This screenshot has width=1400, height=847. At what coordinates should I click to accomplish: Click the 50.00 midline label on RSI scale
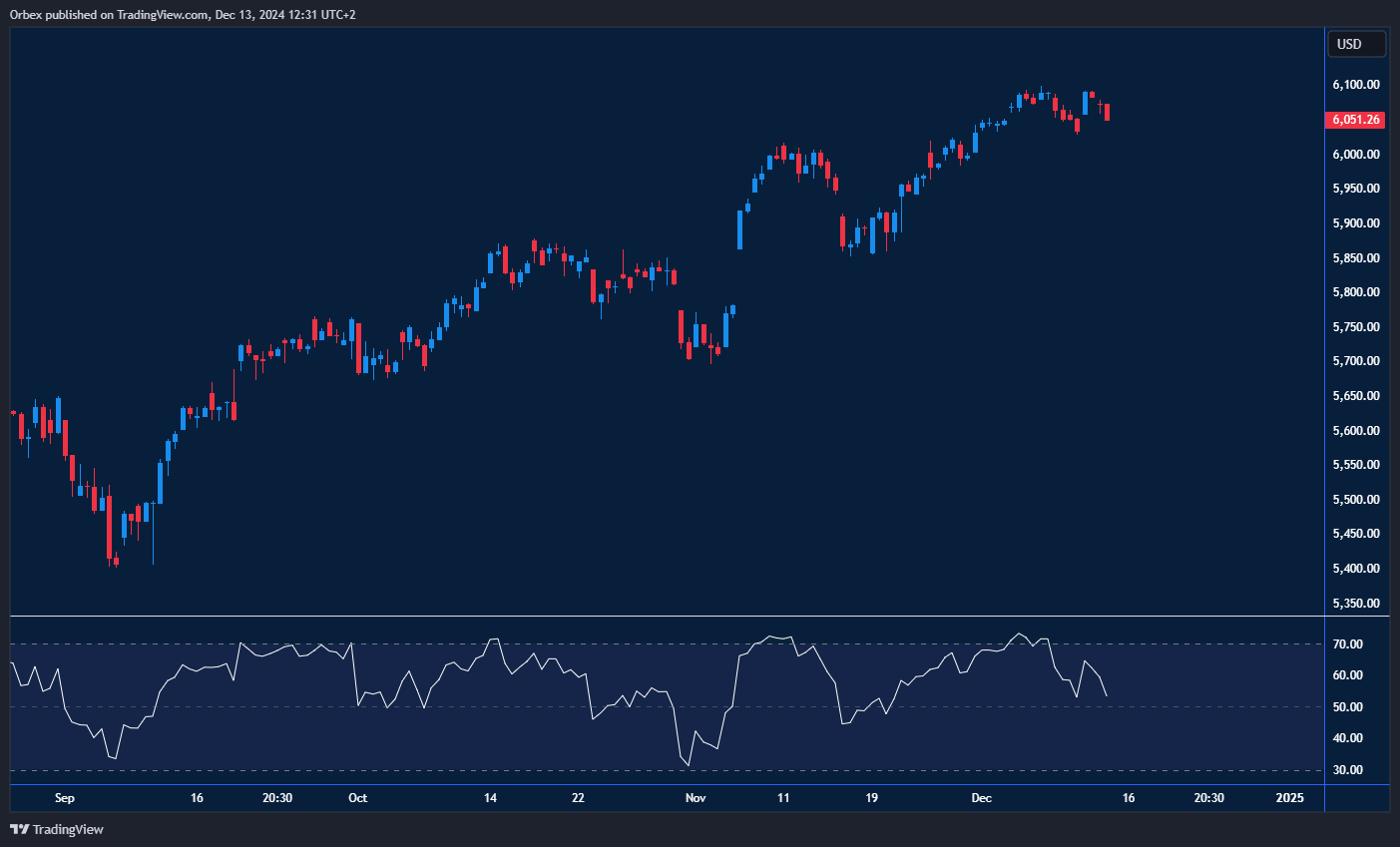1348,707
